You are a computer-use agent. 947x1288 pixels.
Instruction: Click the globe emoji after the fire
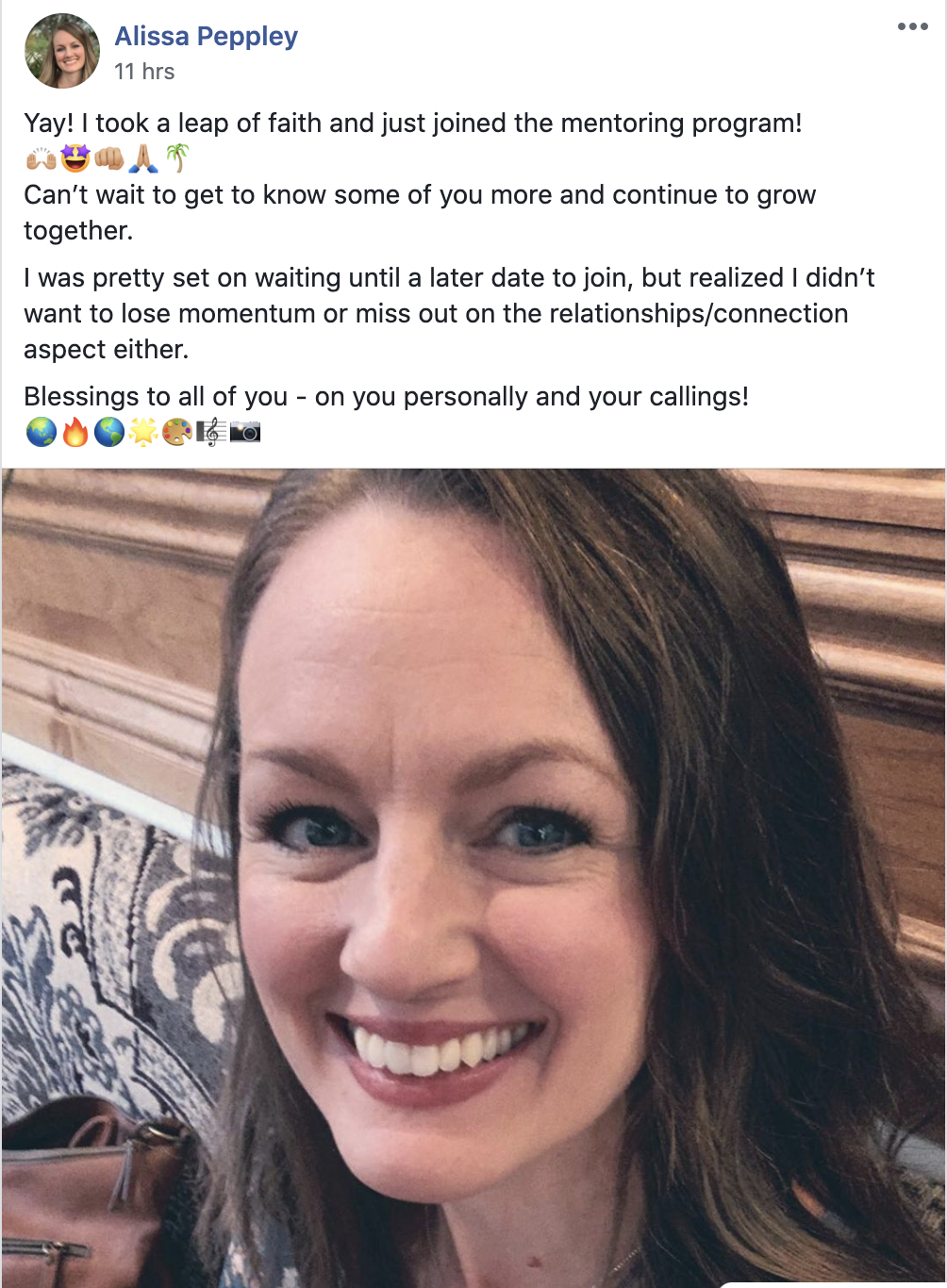(109, 432)
